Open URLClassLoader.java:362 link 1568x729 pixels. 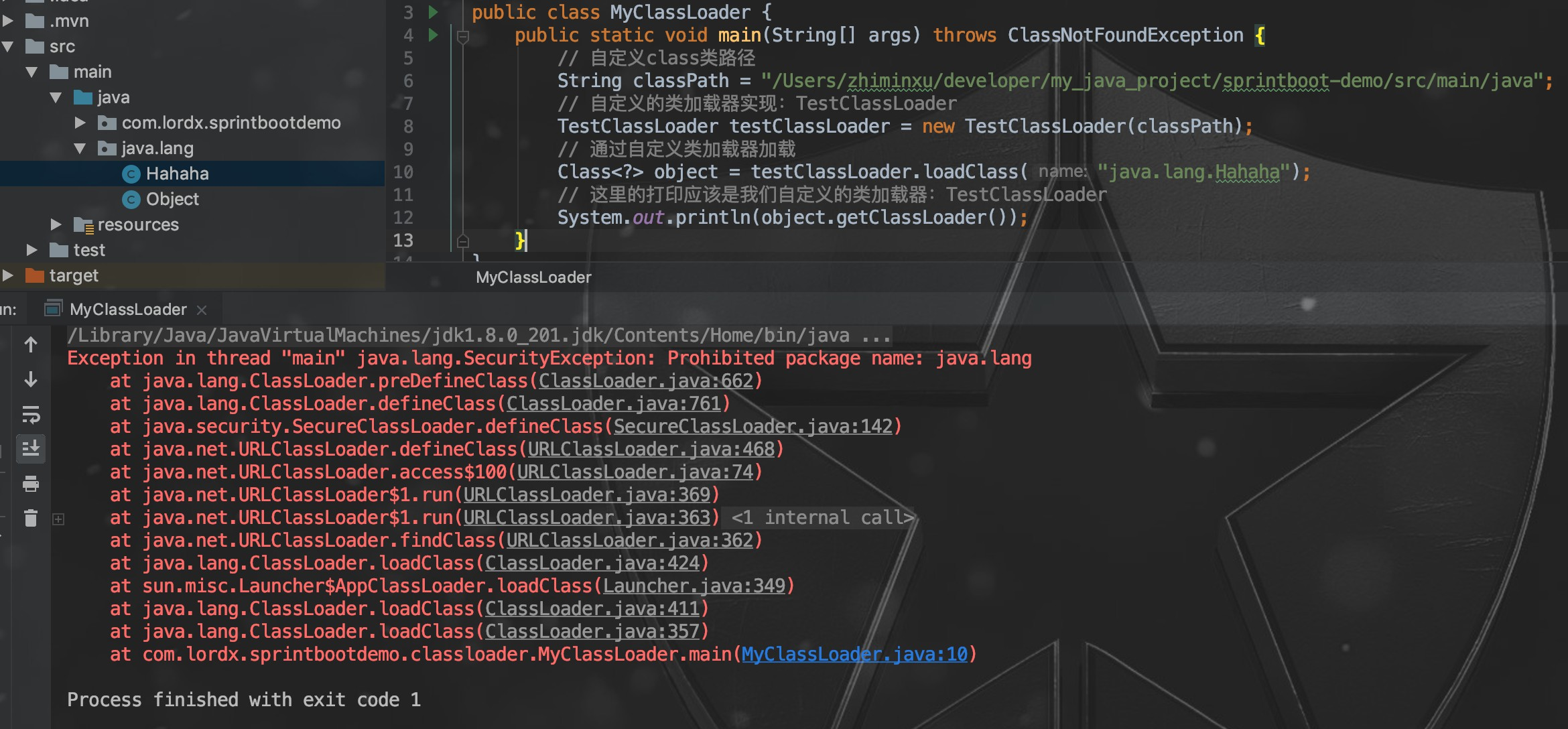(630, 540)
